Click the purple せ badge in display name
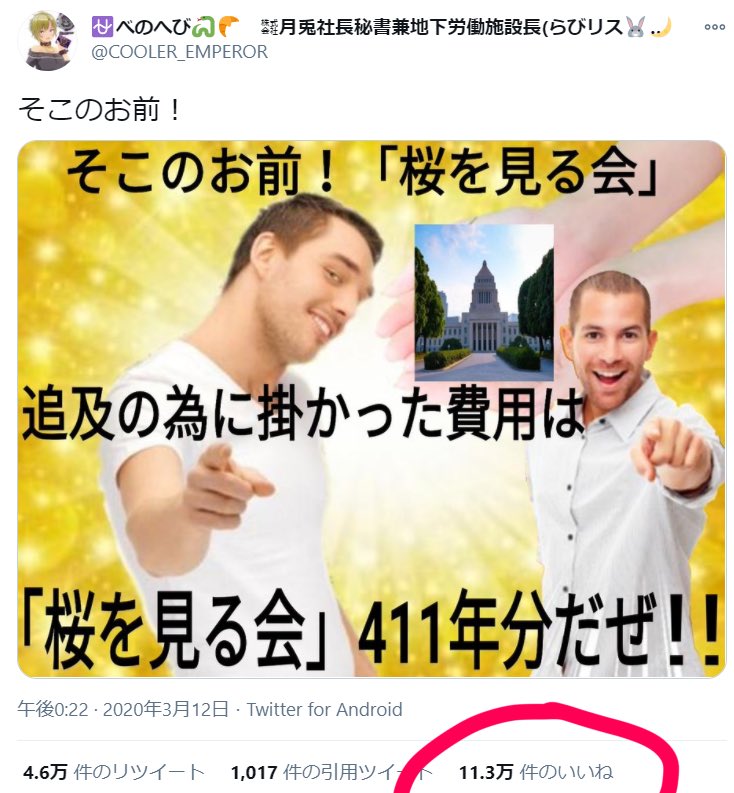The image size is (734, 793). [103, 26]
